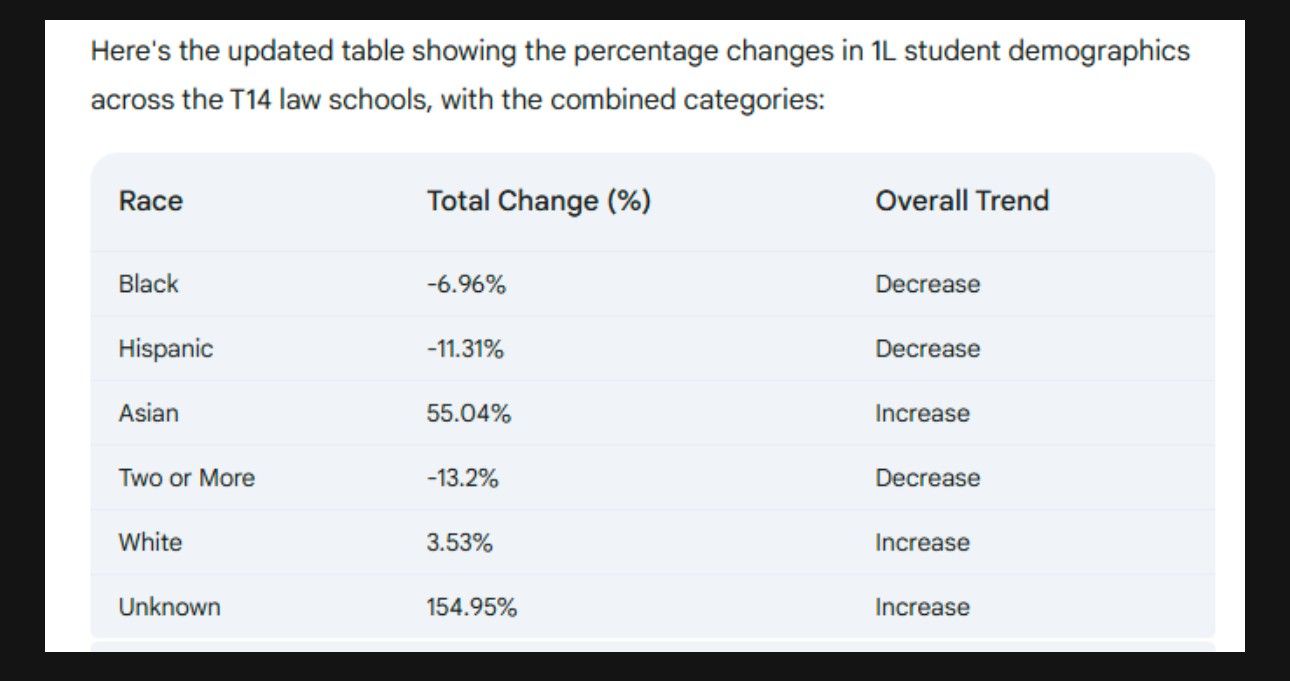The height and width of the screenshot is (681, 1290).
Task: Select the Asian row label
Action: 148,413
